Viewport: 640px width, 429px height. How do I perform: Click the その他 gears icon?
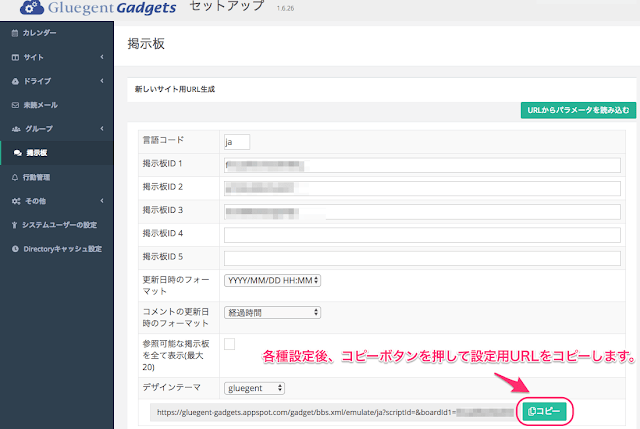tap(16, 201)
